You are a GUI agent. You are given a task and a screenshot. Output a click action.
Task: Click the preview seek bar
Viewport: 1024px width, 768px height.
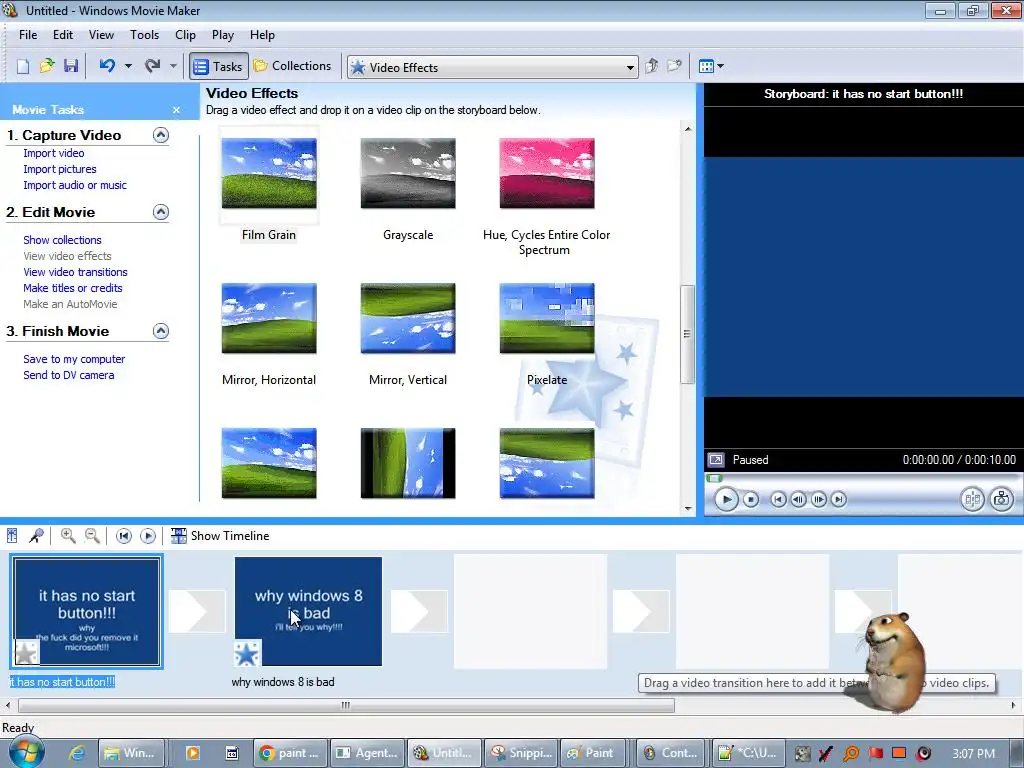(x=862, y=479)
